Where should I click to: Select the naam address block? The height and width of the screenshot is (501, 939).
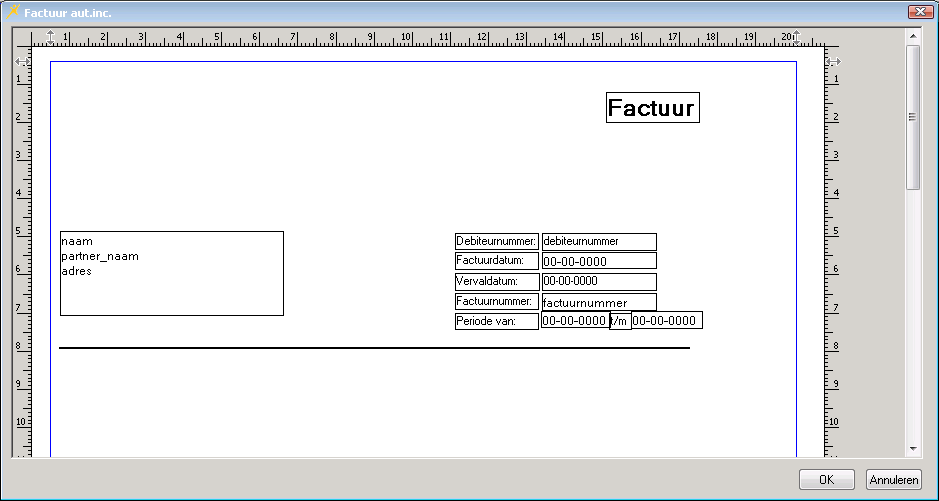[171, 273]
